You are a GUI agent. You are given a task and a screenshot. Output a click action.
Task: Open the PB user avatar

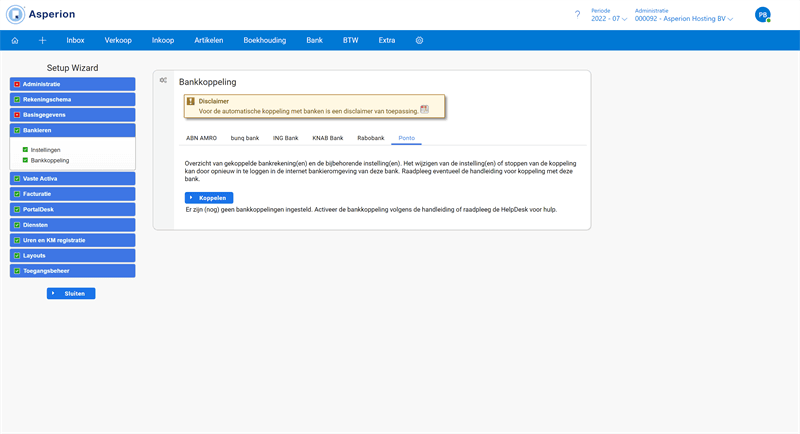763,15
